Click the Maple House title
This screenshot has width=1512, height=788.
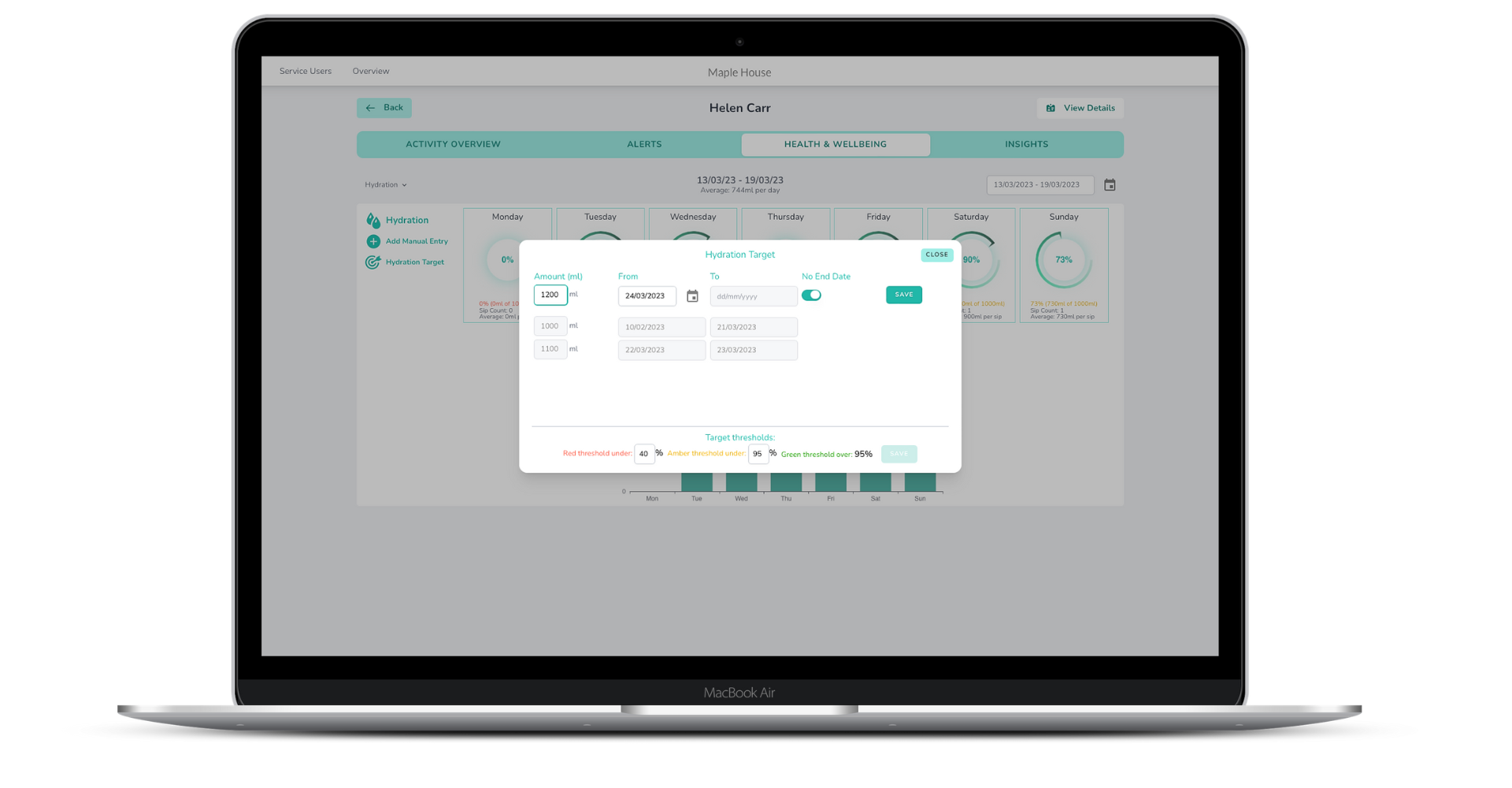[x=739, y=72]
